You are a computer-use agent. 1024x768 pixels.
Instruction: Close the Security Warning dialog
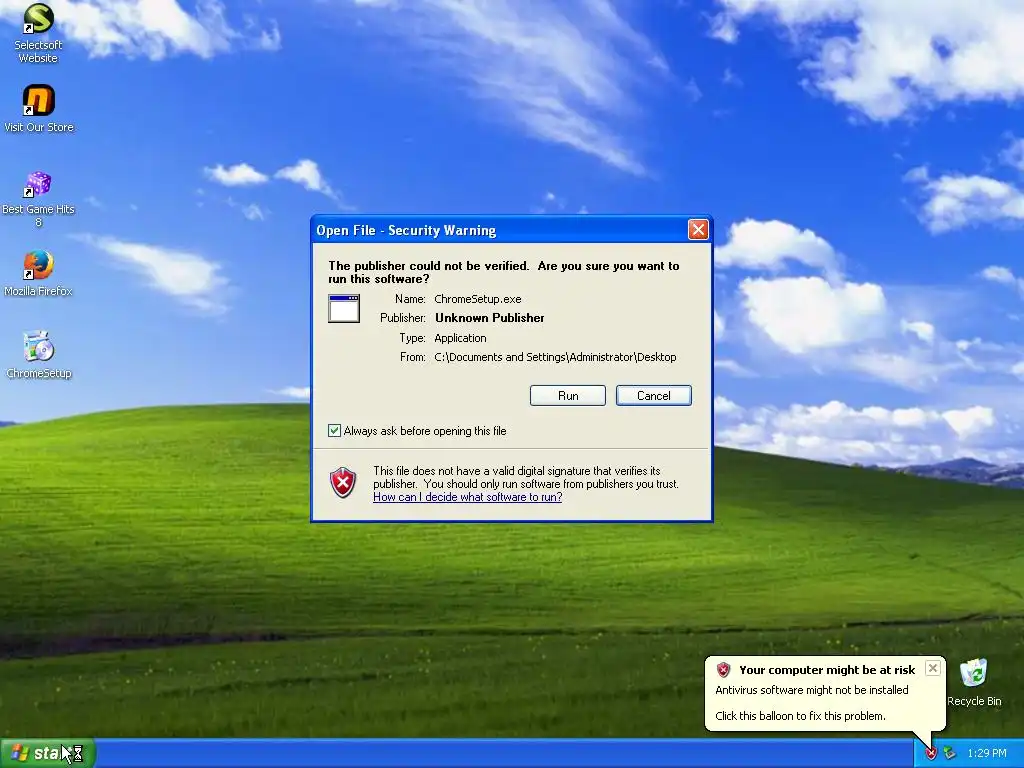698,230
